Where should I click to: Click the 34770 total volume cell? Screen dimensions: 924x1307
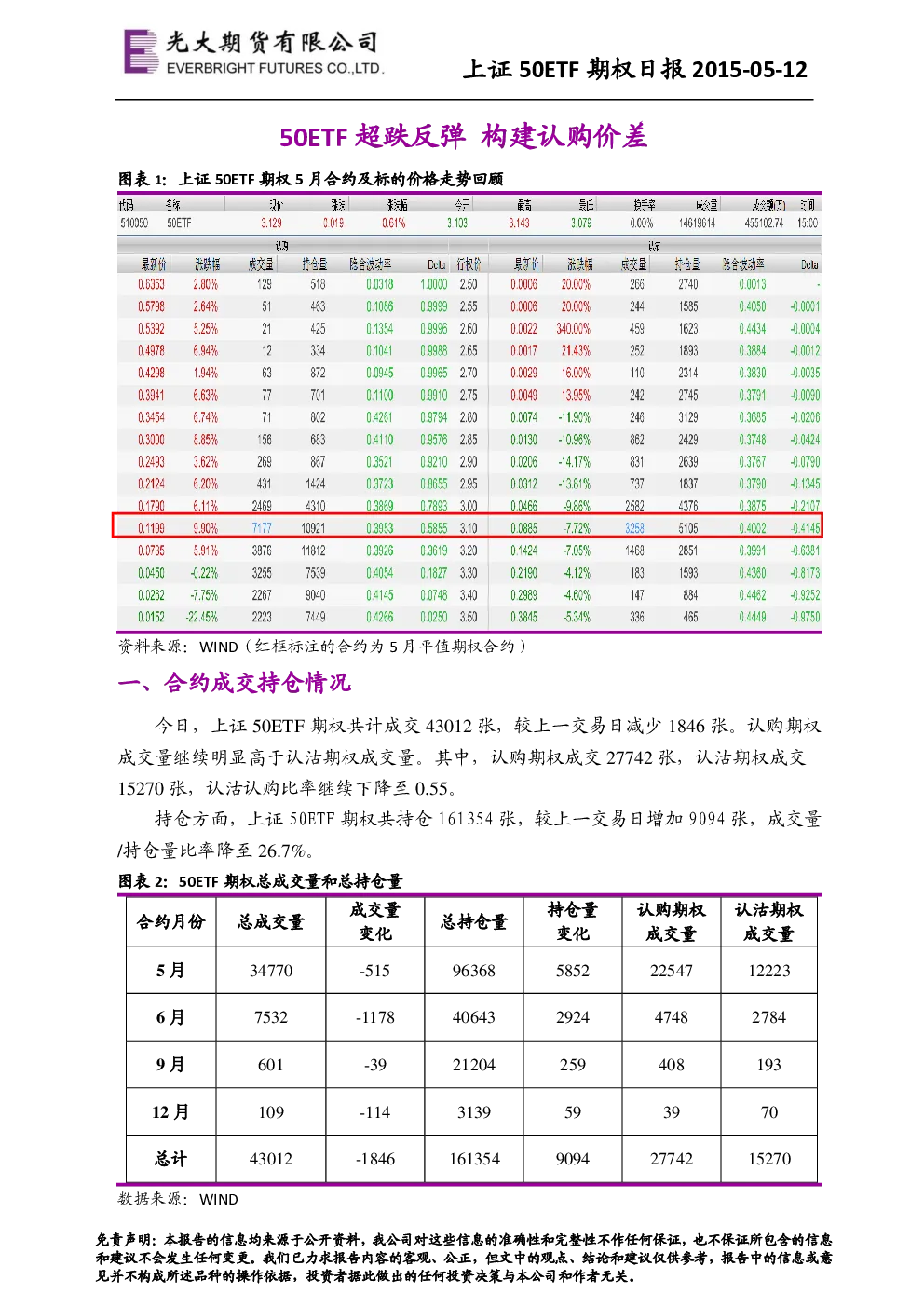coord(271,971)
